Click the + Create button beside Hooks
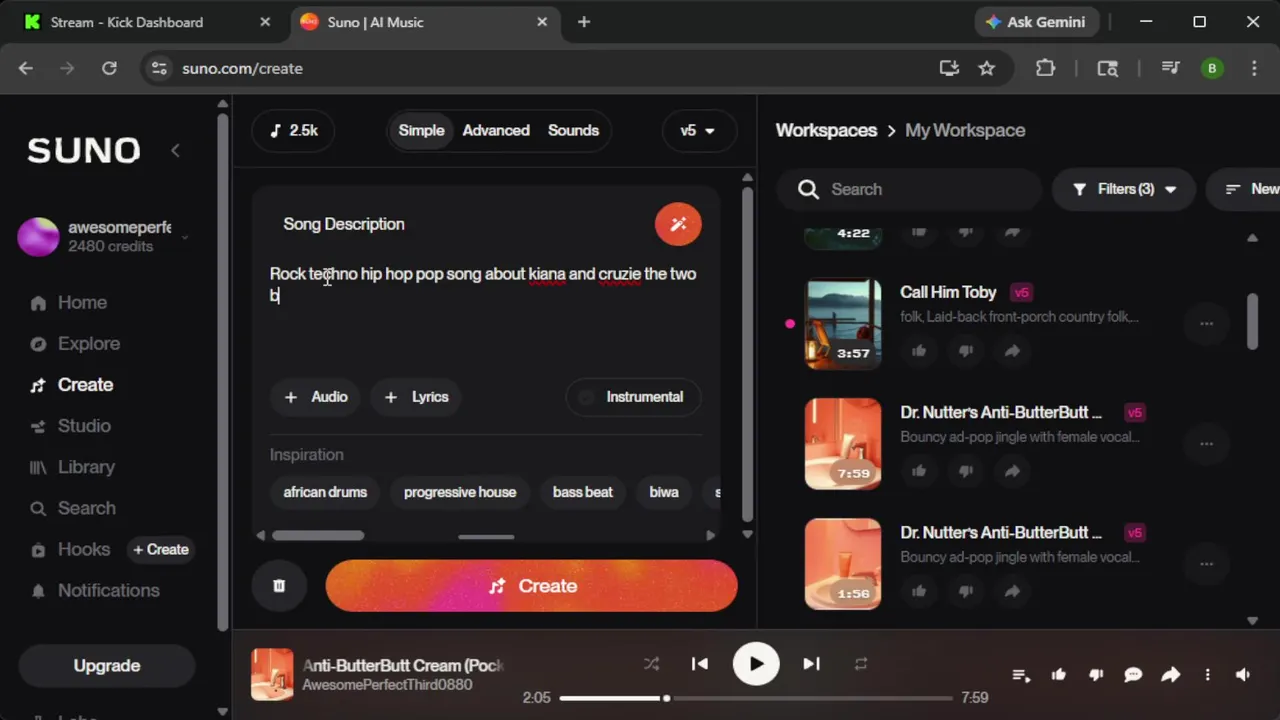 (x=161, y=549)
